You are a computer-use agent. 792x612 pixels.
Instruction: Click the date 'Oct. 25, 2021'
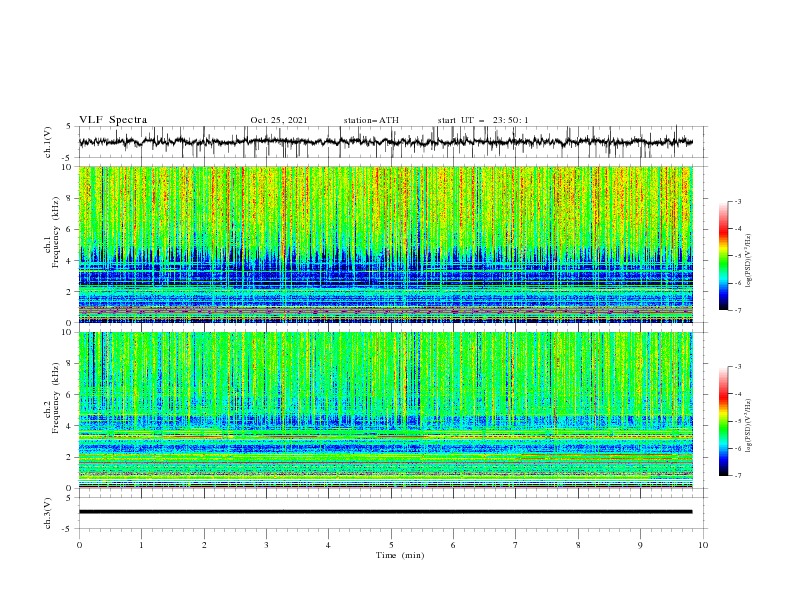tap(279, 120)
